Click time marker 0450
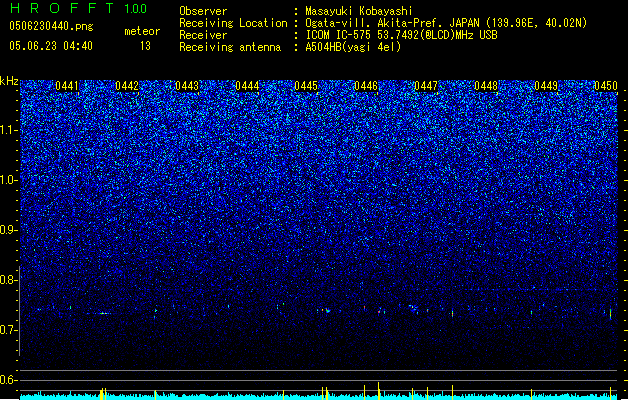The image size is (629, 400). (x=606, y=86)
